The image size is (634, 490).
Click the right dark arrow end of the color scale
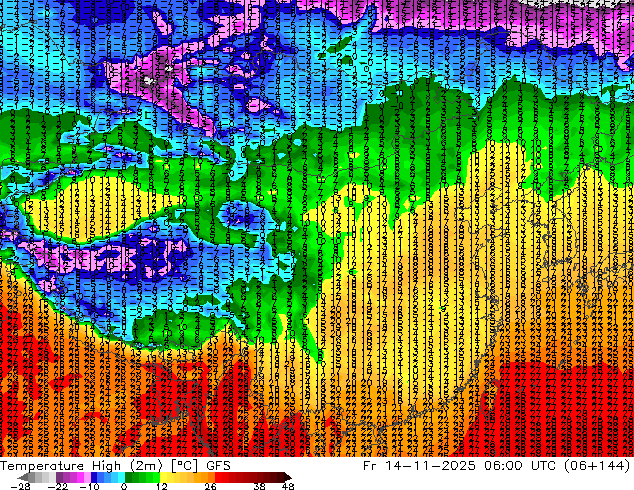(287, 477)
